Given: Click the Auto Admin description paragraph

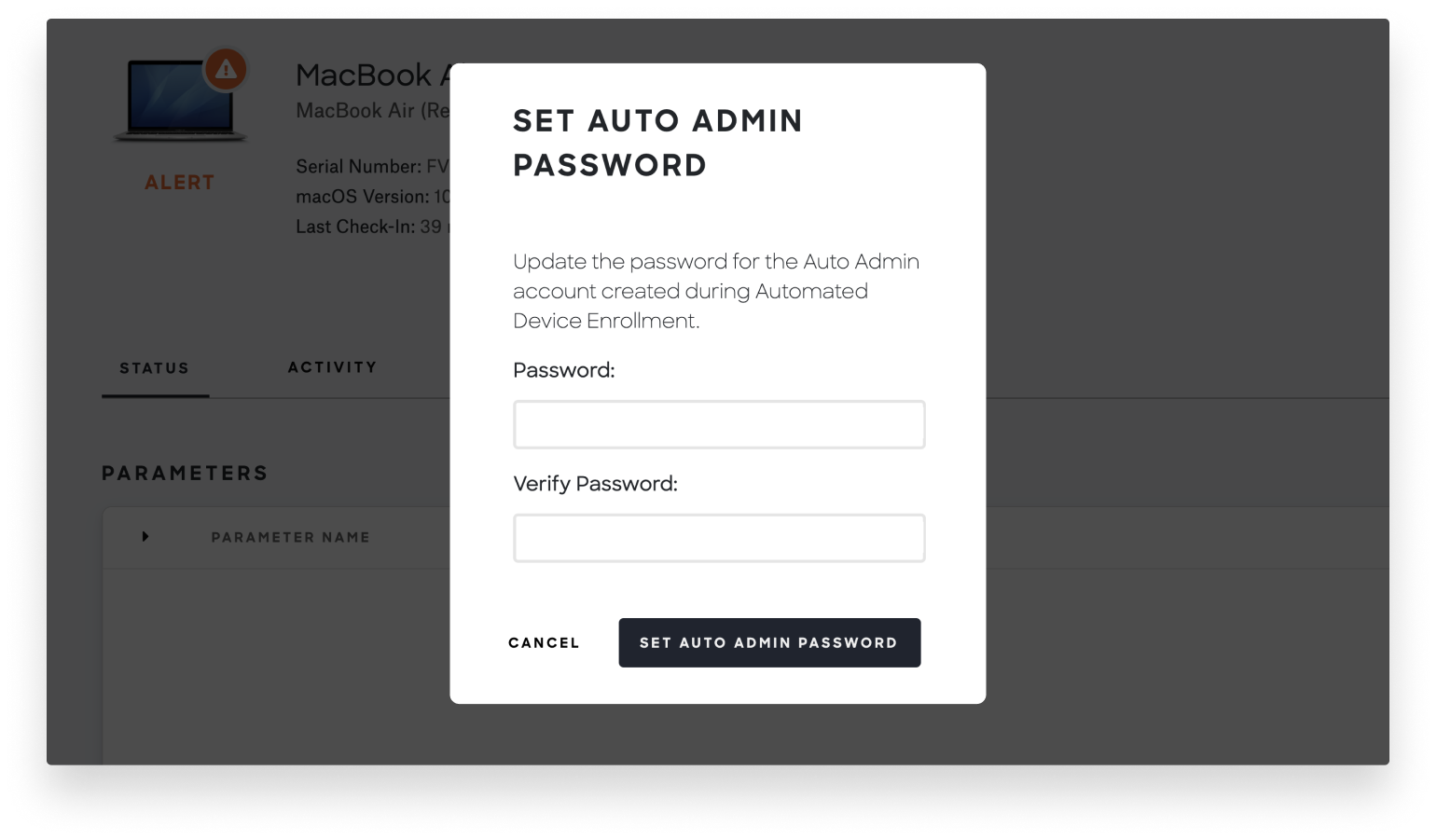Looking at the screenshot, I should tap(715, 290).
